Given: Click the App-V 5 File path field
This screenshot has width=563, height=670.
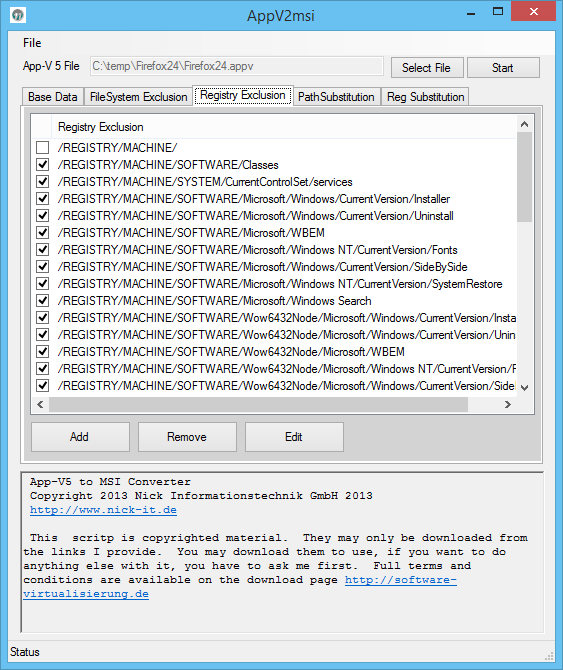Looking at the screenshot, I should (237, 66).
